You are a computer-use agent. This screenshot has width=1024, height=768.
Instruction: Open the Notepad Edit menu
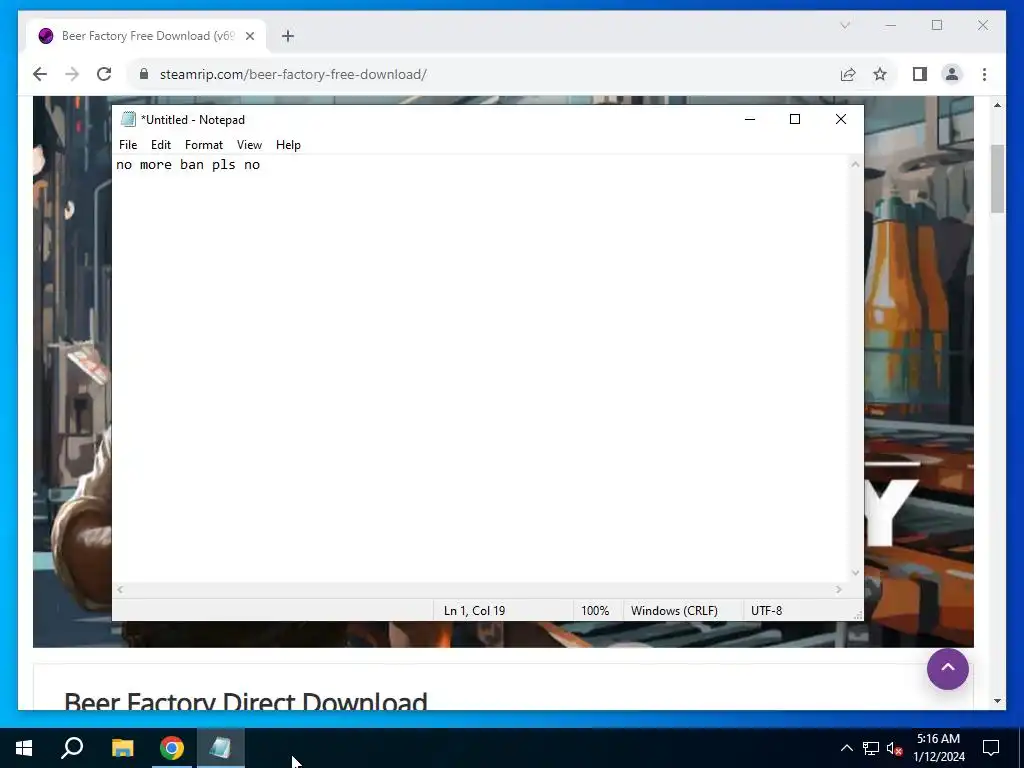tap(161, 145)
